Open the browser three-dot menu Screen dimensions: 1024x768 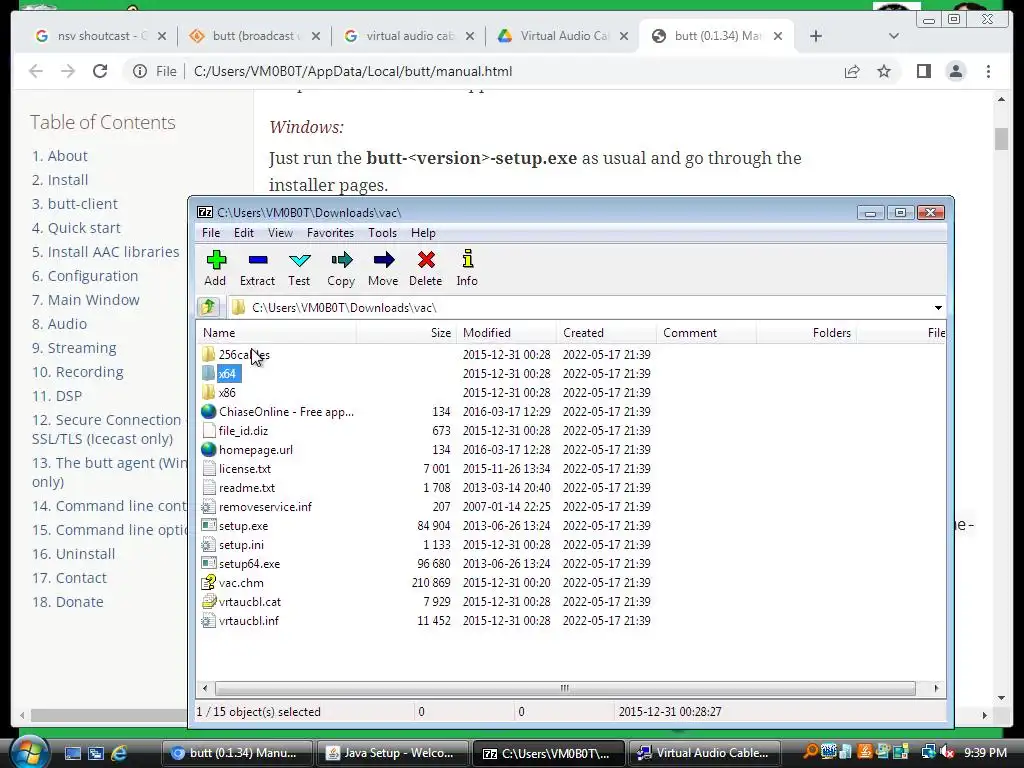[x=988, y=71]
